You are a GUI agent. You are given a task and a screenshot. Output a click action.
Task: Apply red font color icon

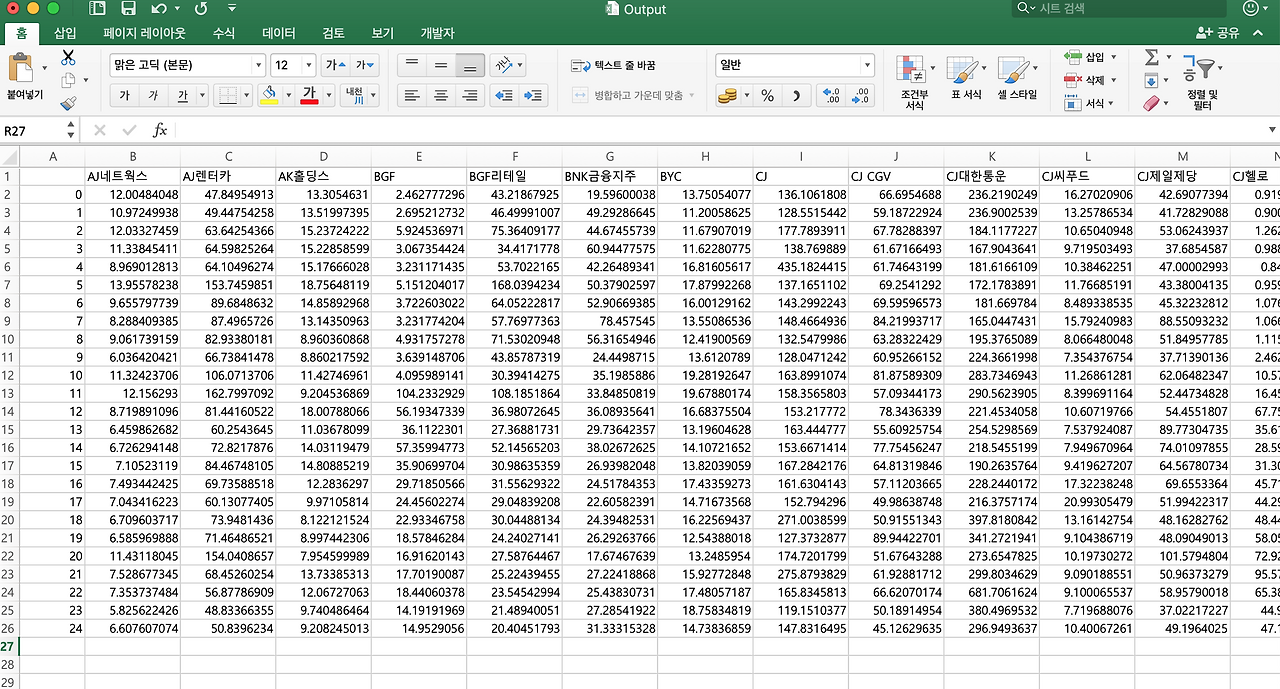[309, 95]
